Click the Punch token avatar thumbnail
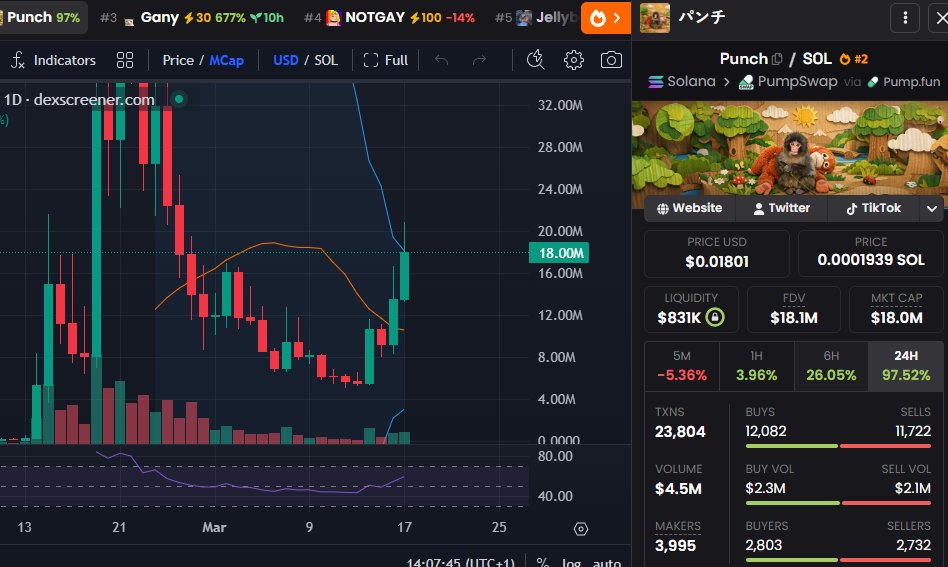 click(655, 18)
